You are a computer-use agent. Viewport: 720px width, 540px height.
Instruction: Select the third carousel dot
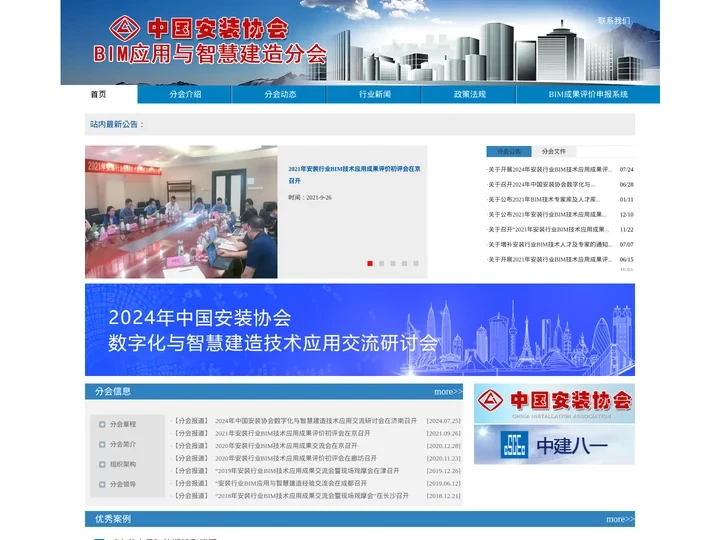click(x=393, y=263)
